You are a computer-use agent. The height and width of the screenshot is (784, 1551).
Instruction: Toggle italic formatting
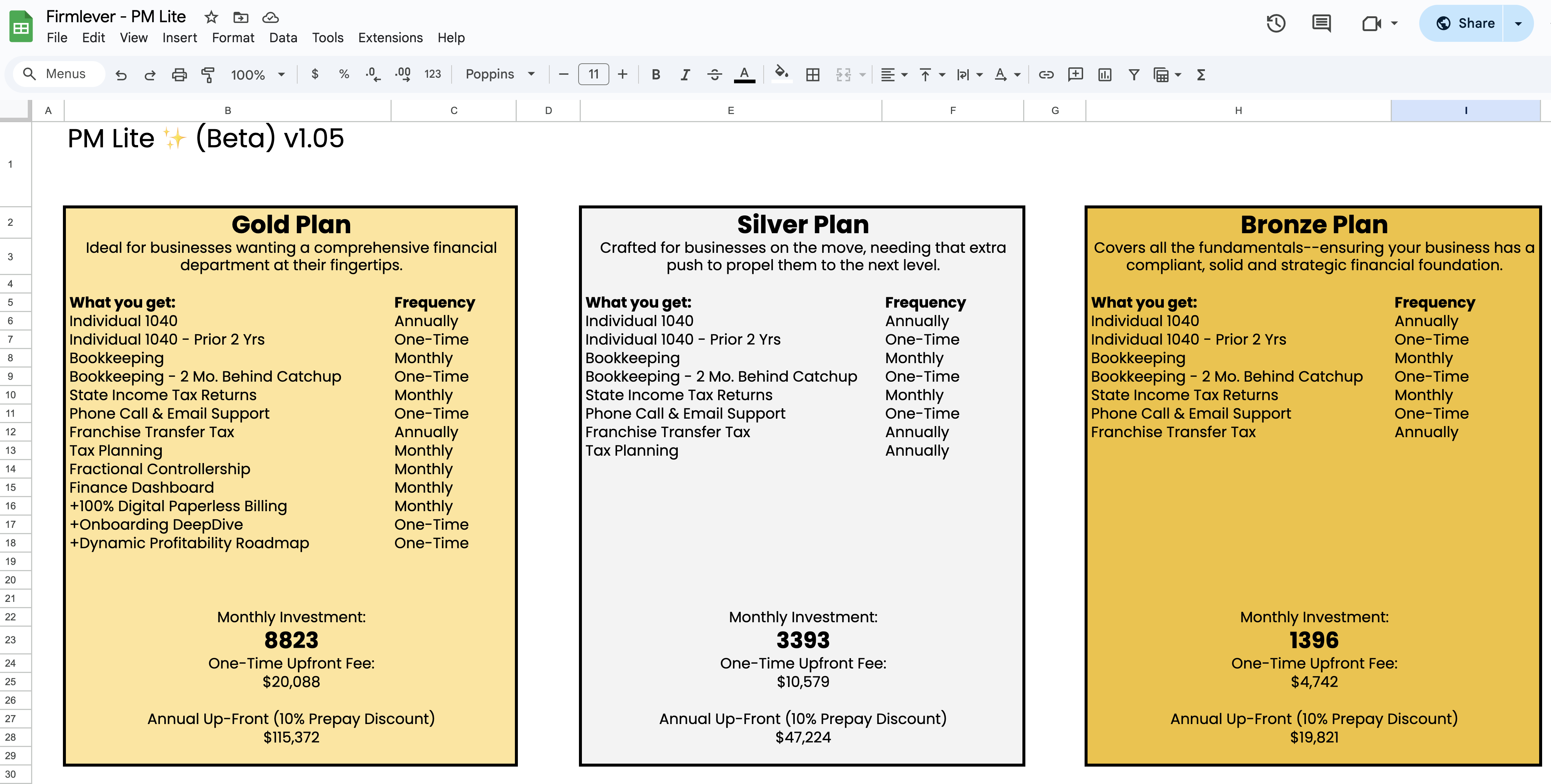(x=684, y=75)
